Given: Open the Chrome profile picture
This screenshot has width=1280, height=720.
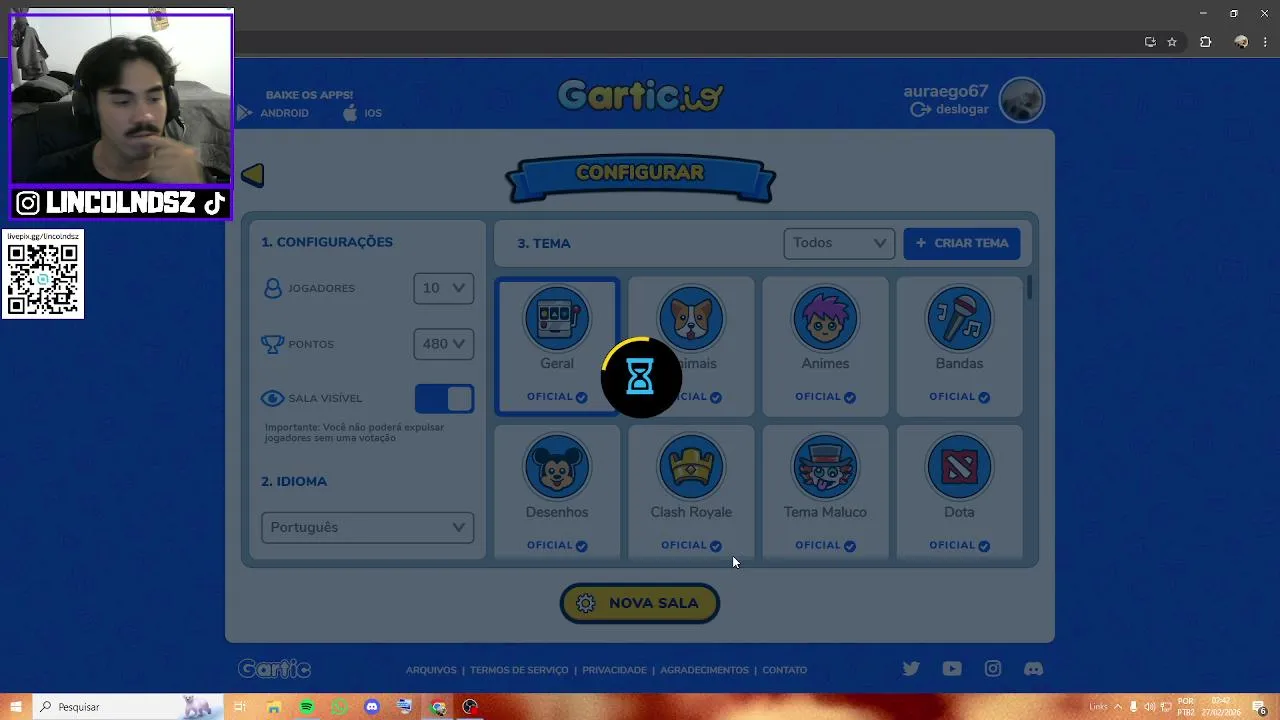Looking at the screenshot, I should tap(1241, 42).
